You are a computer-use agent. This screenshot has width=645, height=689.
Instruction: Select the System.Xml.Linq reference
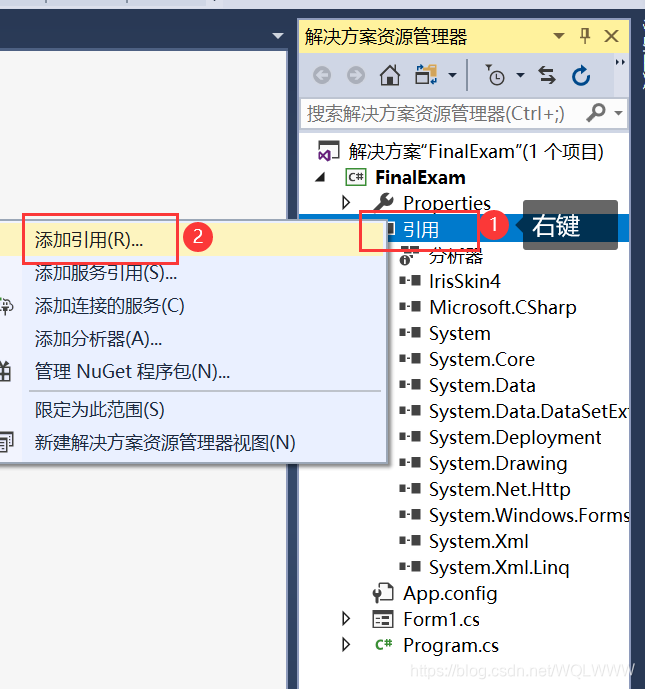point(499,568)
